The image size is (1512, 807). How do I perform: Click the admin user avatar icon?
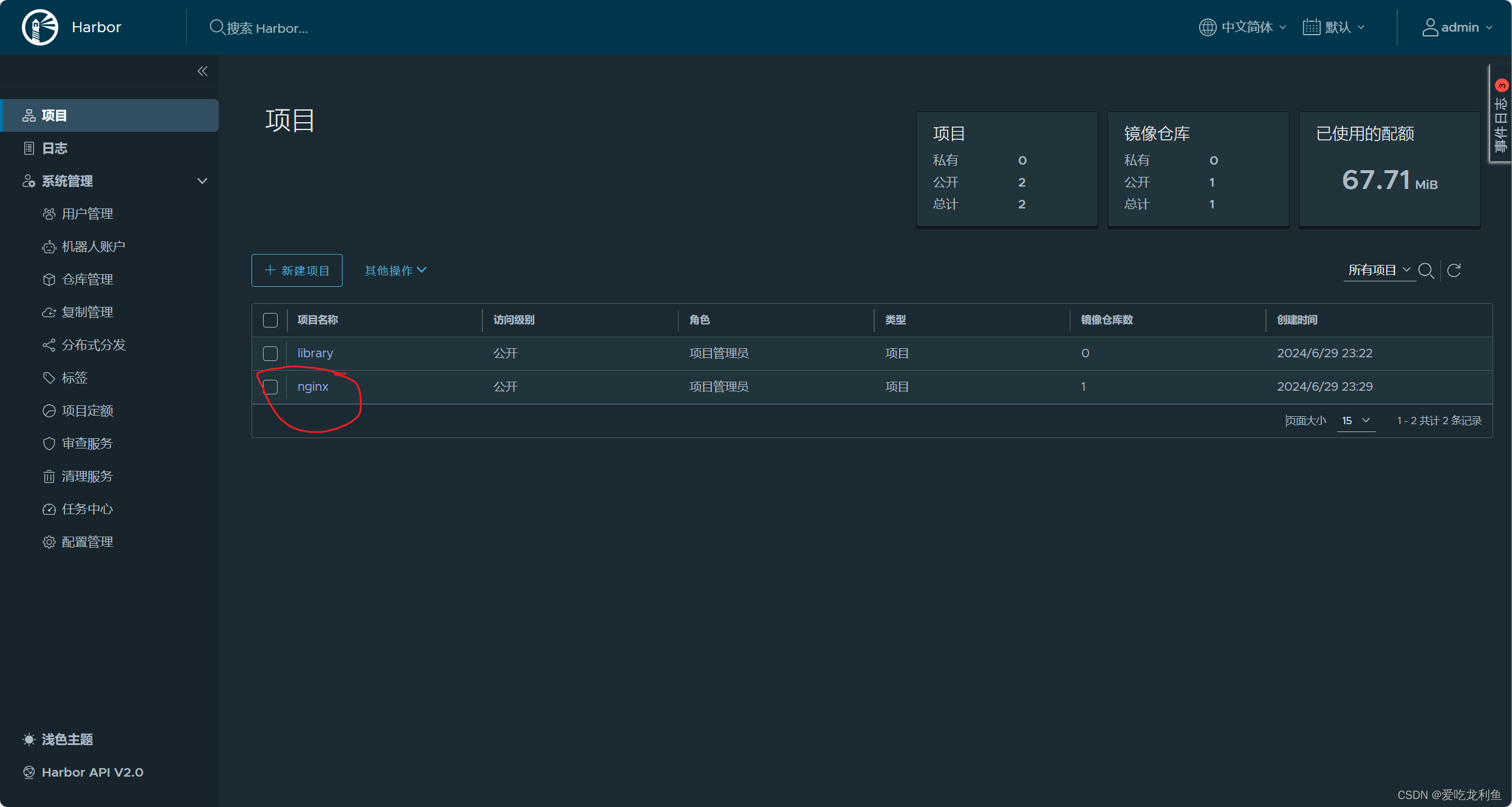click(x=1430, y=27)
